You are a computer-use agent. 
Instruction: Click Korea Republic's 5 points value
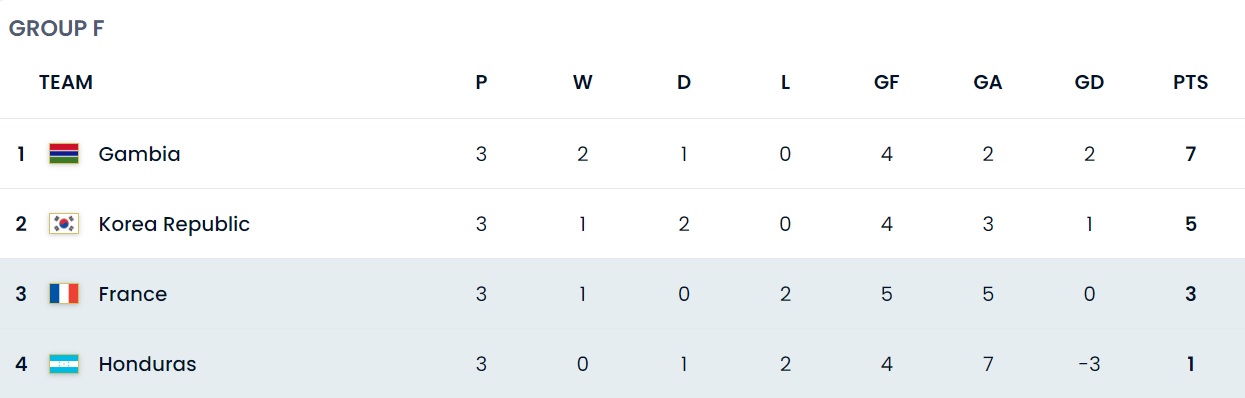1191,224
